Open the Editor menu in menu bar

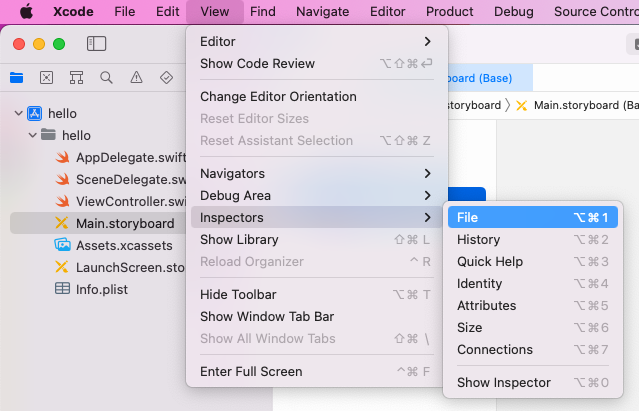pyautogui.click(x=388, y=11)
